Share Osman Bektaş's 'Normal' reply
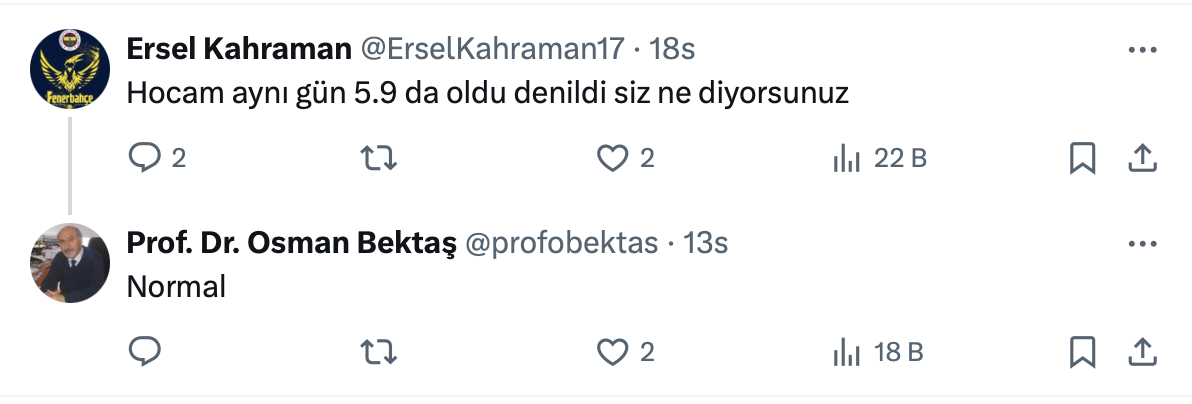This screenshot has width=1192, height=404. (1142, 351)
